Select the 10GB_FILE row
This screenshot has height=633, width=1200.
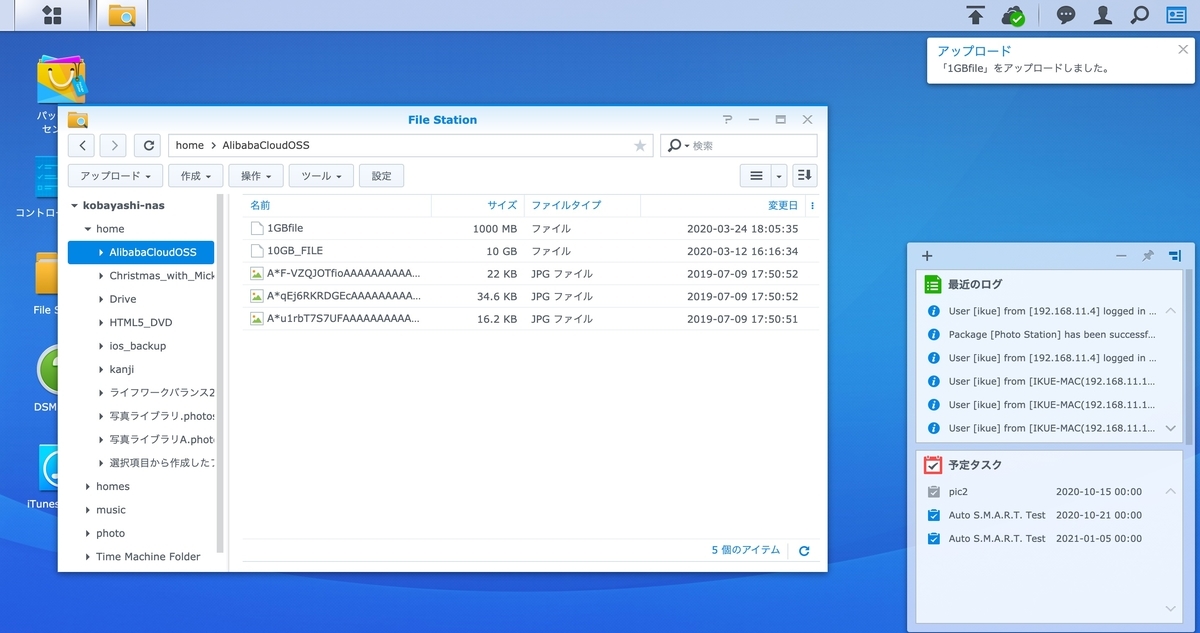point(530,251)
